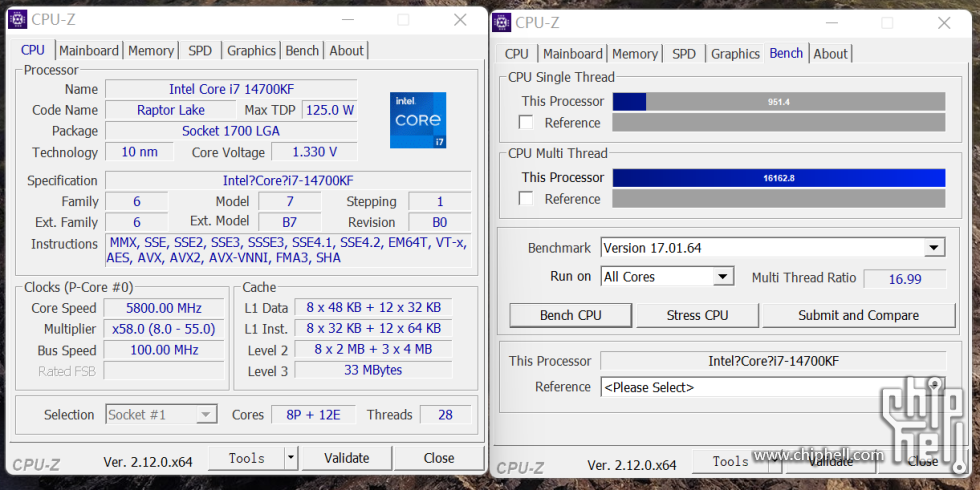Click the Stress CPU button
This screenshot has height=490, width=980.
[698, 316]
